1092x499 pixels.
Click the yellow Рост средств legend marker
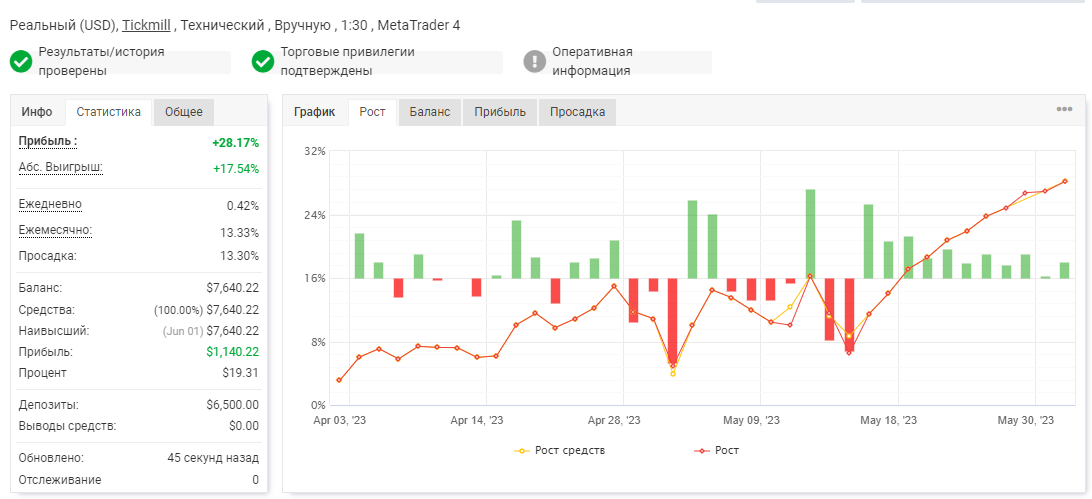point(522,451)
